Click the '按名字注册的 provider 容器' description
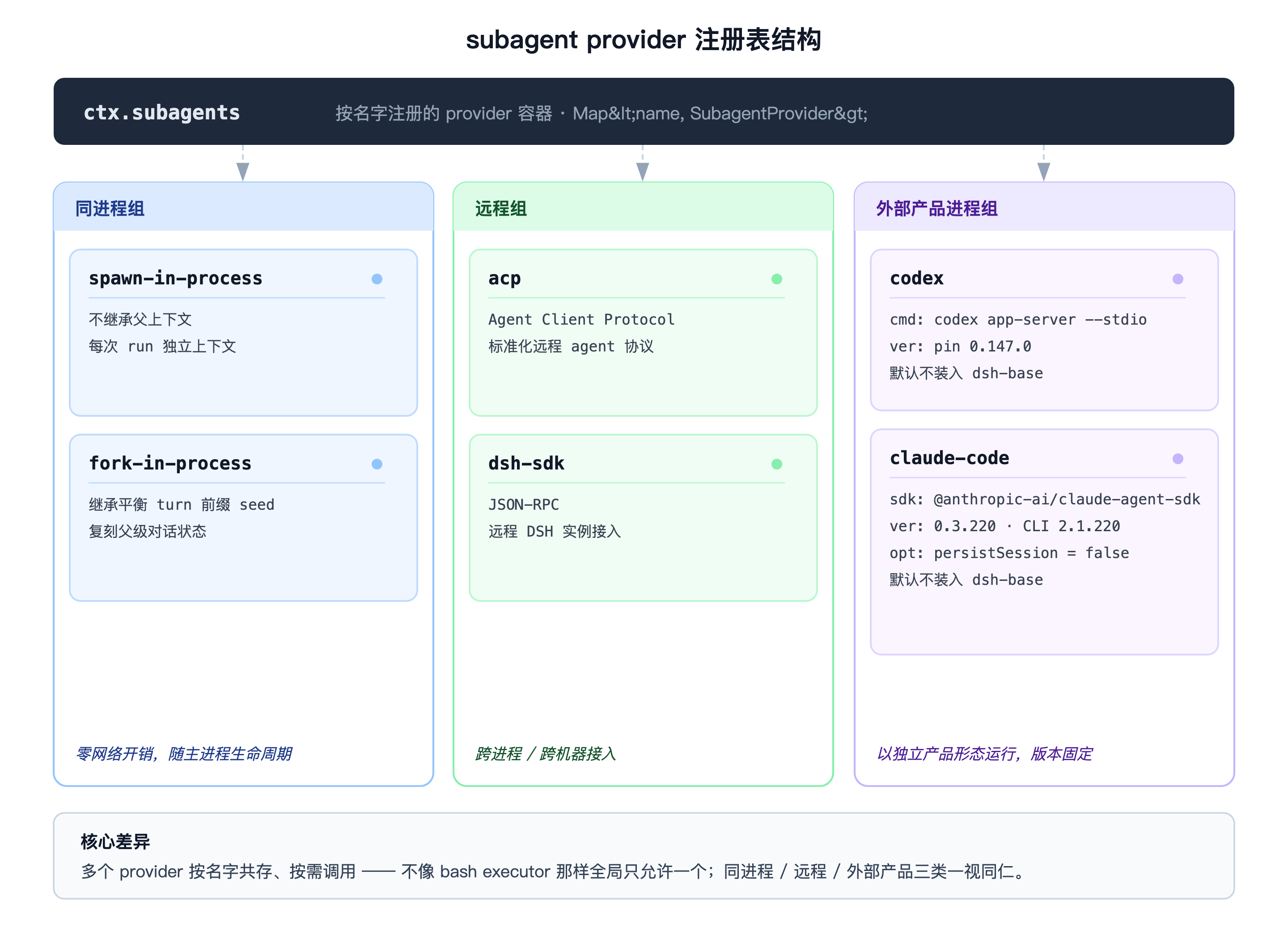1288x939 pixels. (x=443, y=113)
